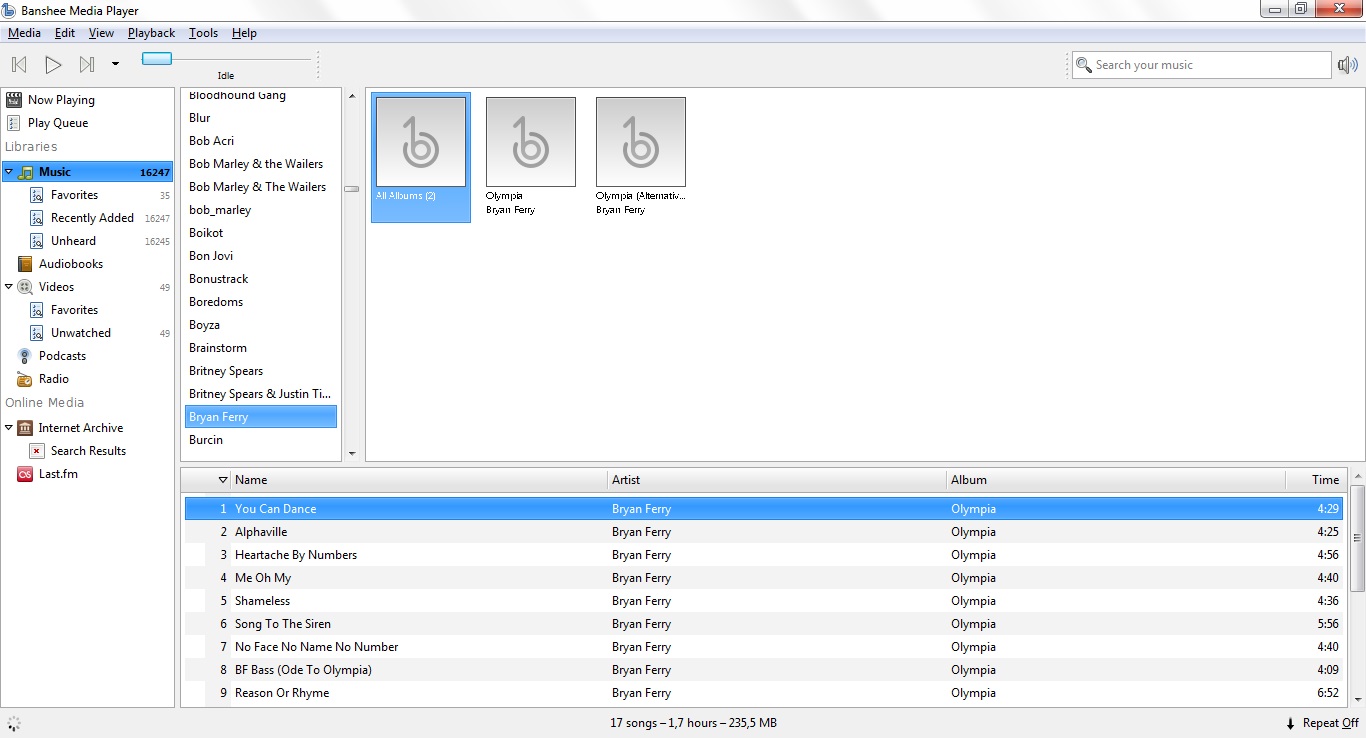
Task: Select artist Burcin
Action: pos(260,440)
